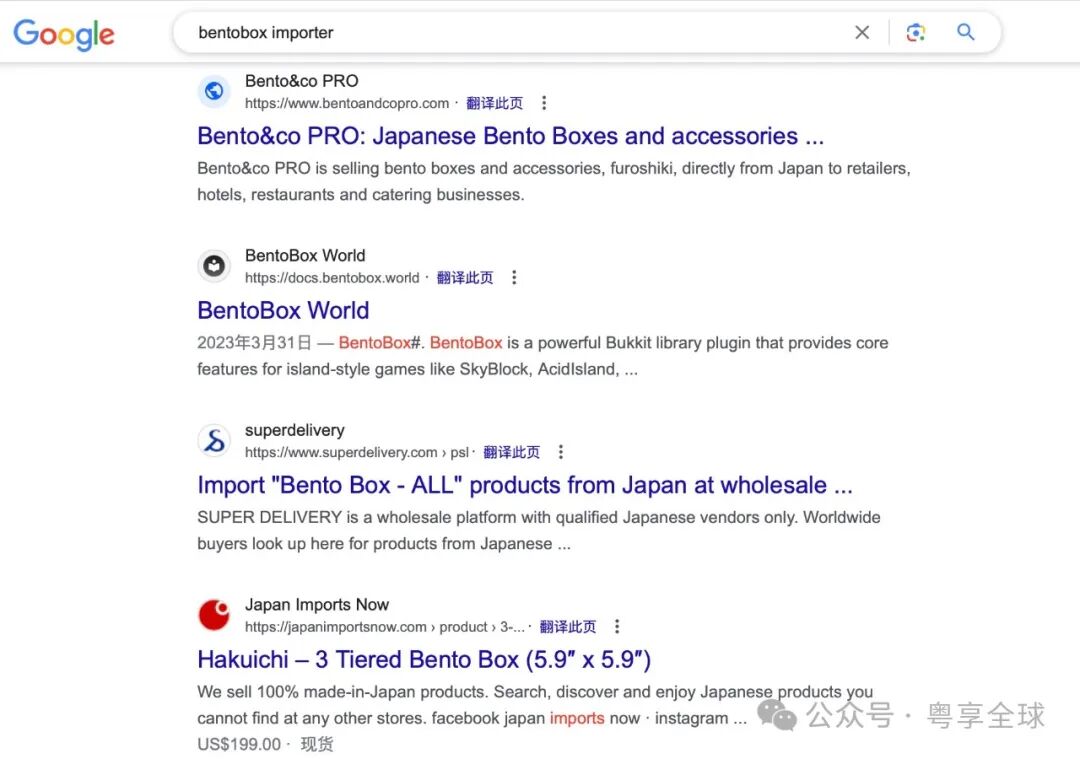Click the https://www.bentoandcopro.com URL
Viewport: 1080px width, 759px height.
coord(347,103)
